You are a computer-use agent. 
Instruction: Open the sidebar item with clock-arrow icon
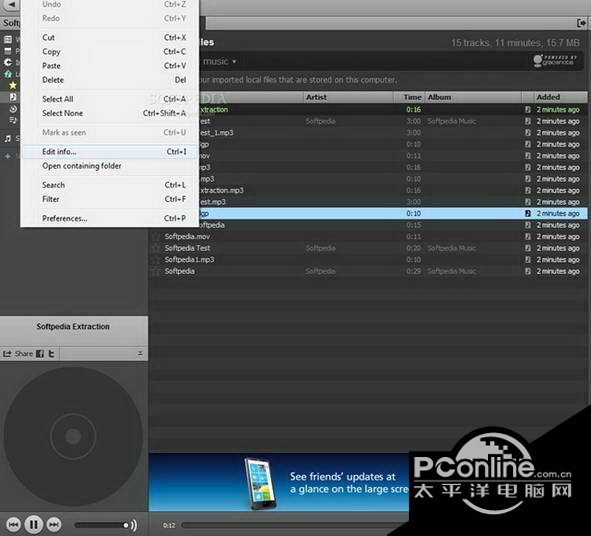click(x=12, y=109)
